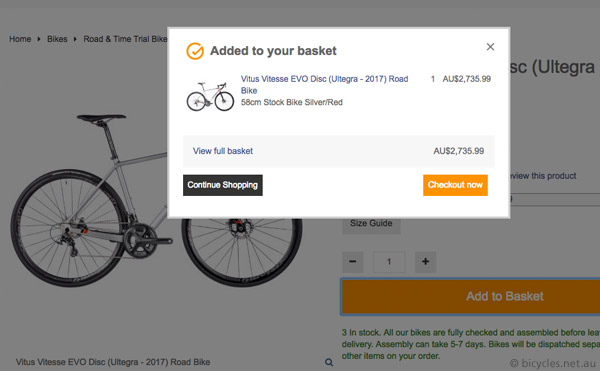Open the Size Guide button
The image size is (600, 371).
[x=371, y=223]
